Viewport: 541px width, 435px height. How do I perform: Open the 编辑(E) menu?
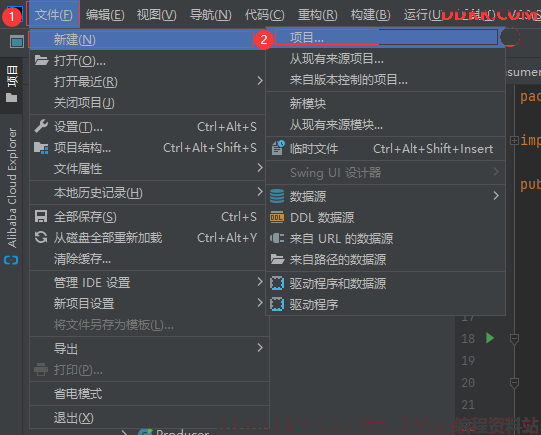click(x=105, y=15)
